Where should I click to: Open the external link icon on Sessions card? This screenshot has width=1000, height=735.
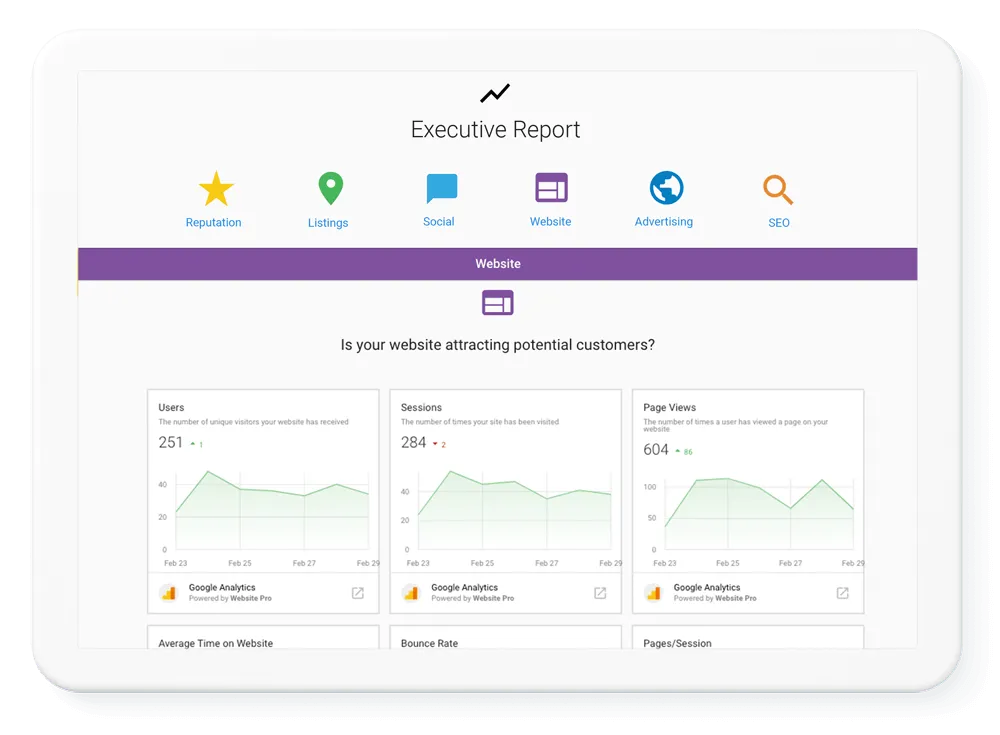point(598,592)
